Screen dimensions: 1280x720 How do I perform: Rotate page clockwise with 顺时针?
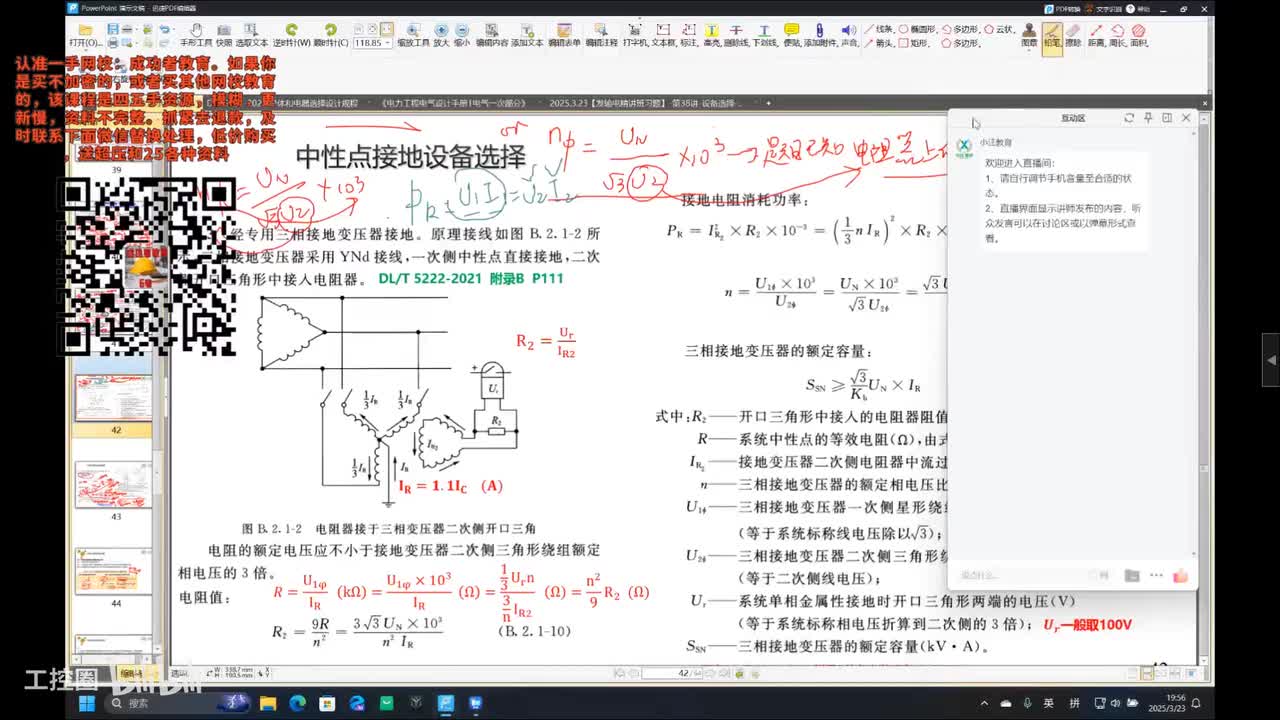pos(330,37)
